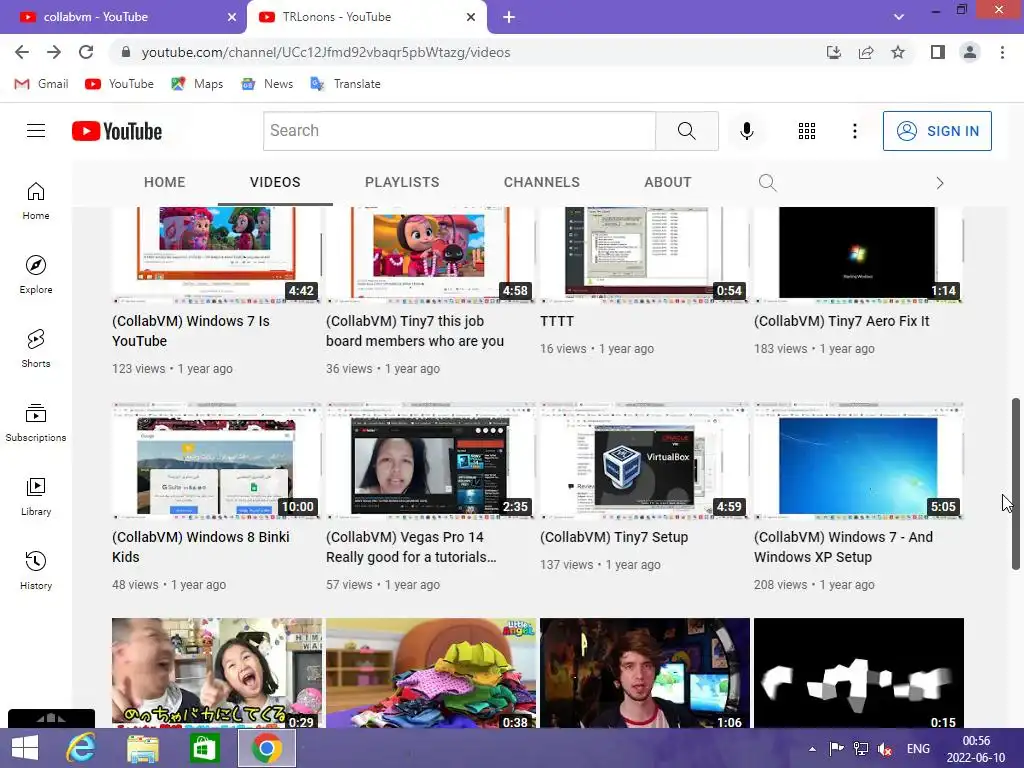Select the VIDEOS channel tab

[x=275, y=182]
